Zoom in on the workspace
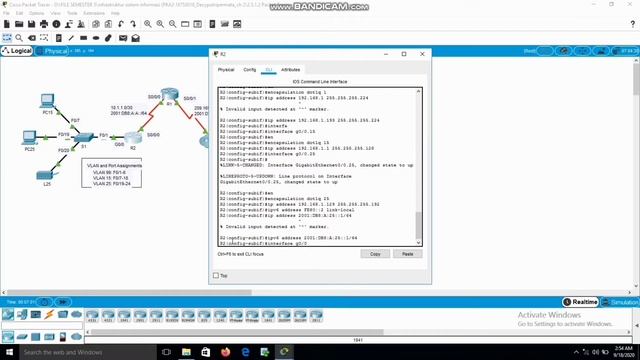 click(148, 24)
